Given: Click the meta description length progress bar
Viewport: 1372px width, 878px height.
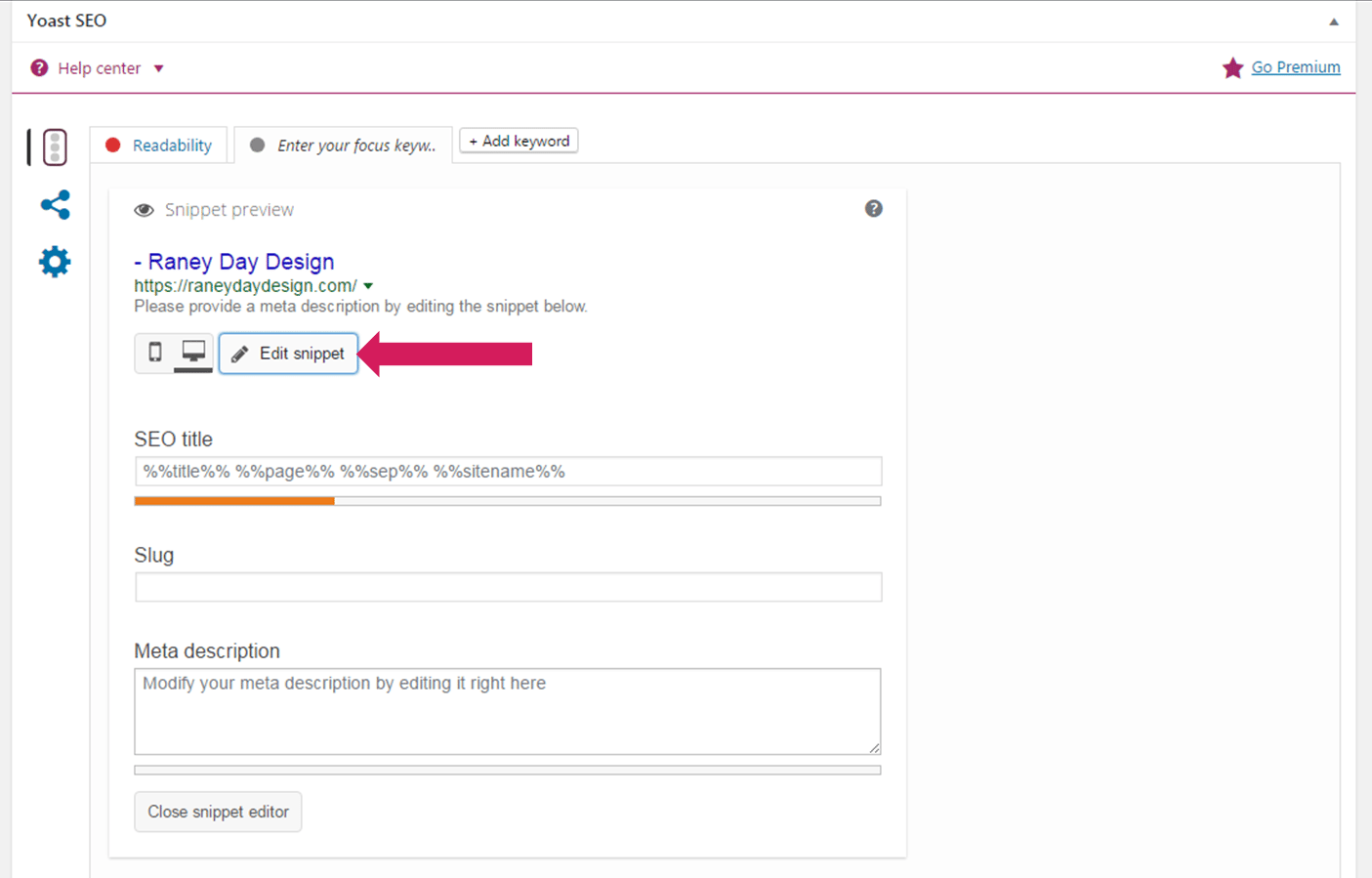Looking at the screenshot, I should pos(508,771).
